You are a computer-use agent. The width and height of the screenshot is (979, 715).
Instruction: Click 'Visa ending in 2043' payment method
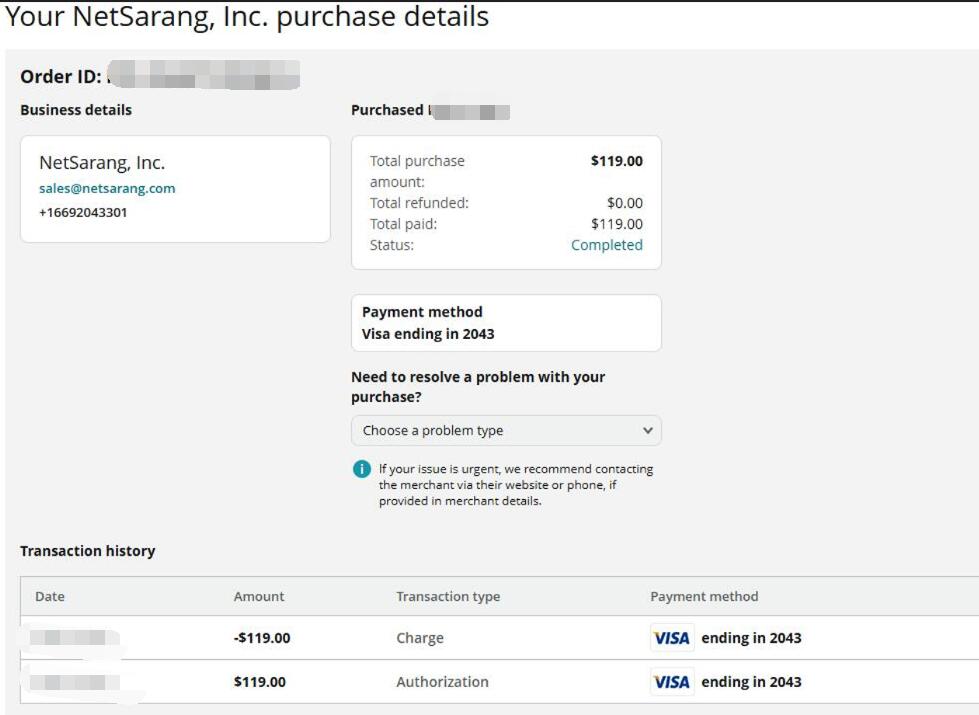tap(428, 334)
